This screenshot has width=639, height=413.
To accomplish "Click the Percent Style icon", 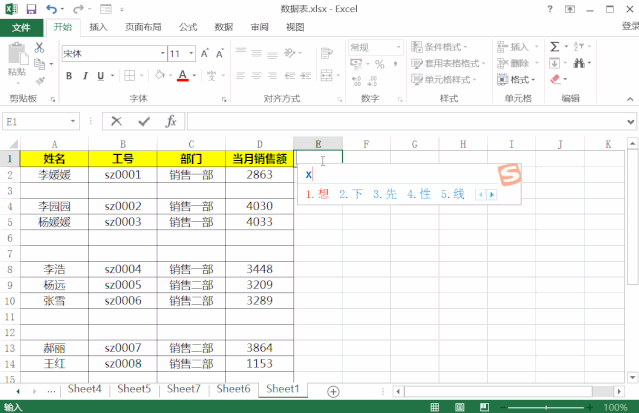I will click(x=380, y=64).
